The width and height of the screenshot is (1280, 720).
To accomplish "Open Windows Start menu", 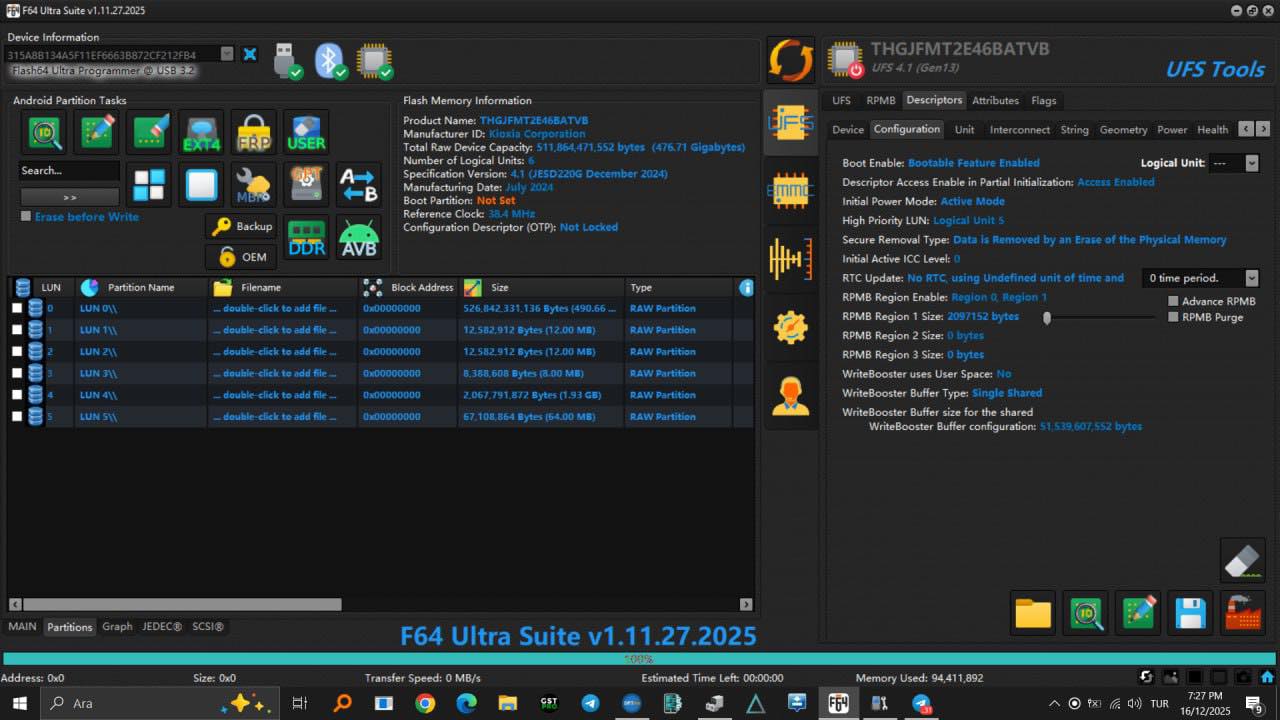I will (x=20, y=703).
